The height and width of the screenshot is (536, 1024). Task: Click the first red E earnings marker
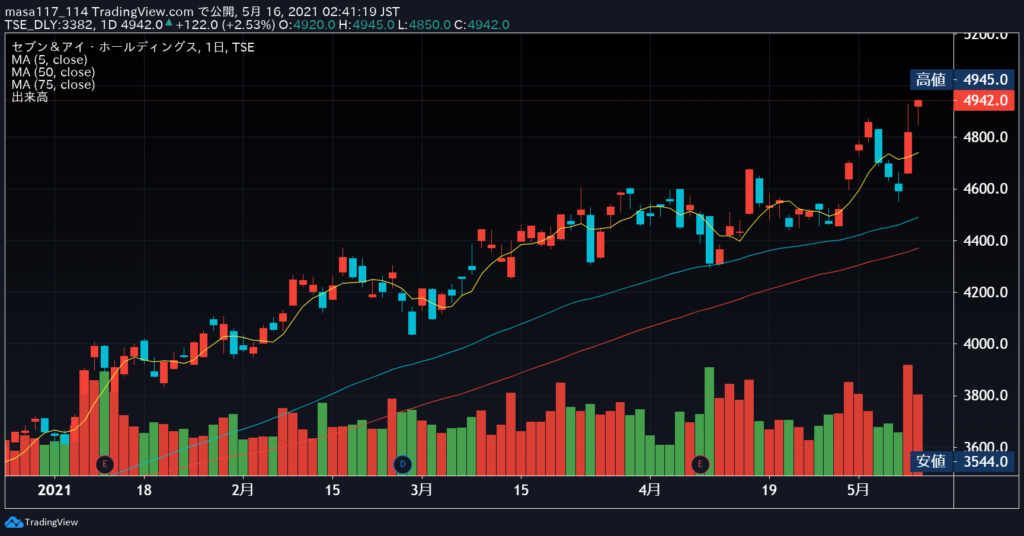104,464
